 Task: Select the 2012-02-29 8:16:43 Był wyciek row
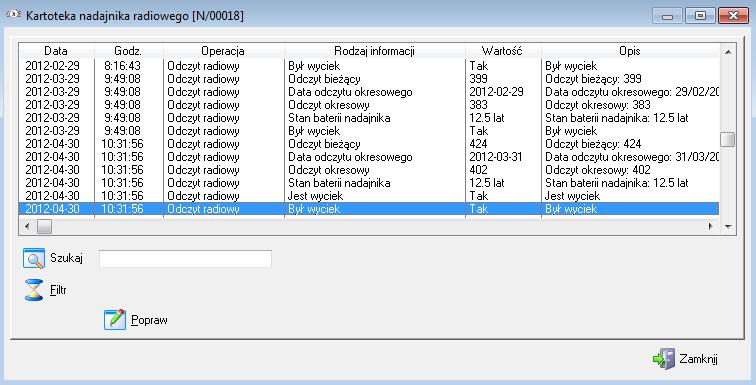coord(369,66)
